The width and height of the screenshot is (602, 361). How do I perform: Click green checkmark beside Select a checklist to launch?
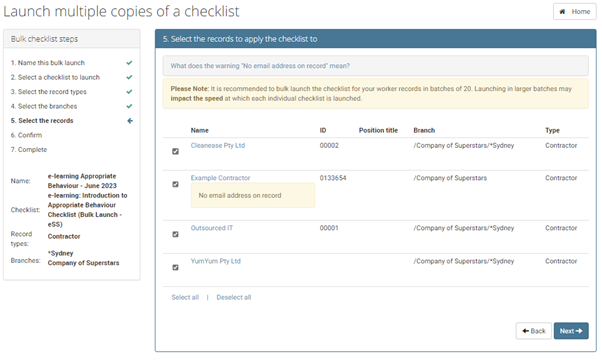coord(129,77)
